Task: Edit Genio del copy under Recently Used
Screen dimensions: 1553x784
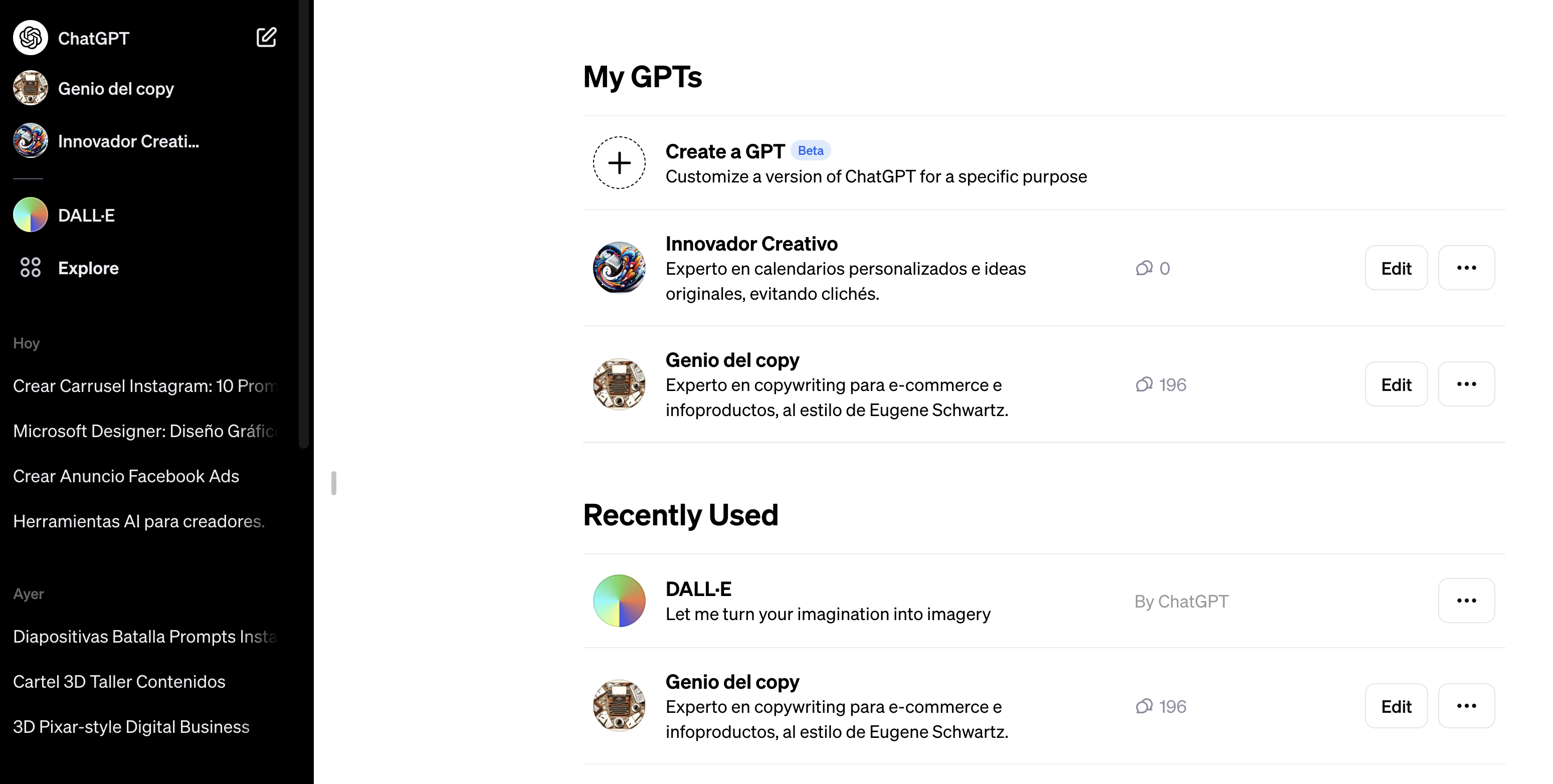Action: (1396, 706)
